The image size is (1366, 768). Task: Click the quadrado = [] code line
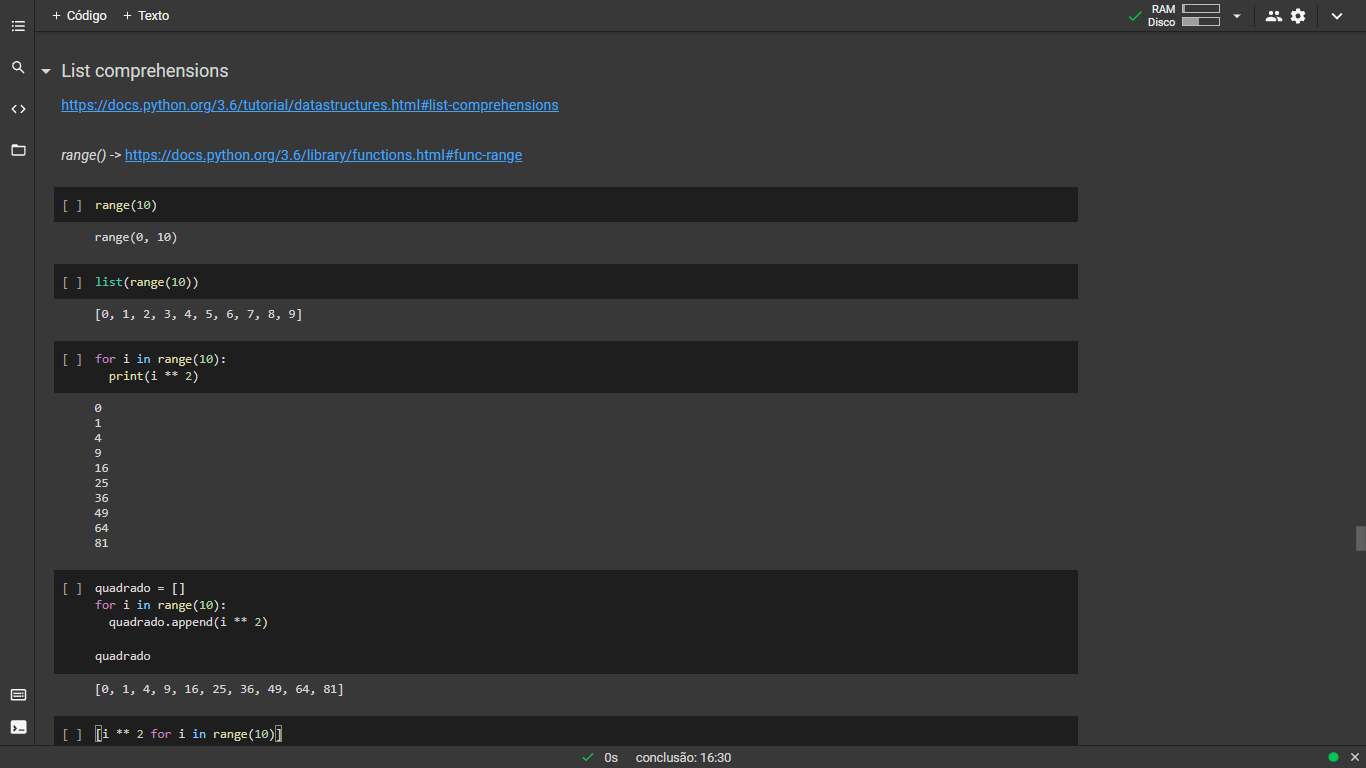pos(140,588)
